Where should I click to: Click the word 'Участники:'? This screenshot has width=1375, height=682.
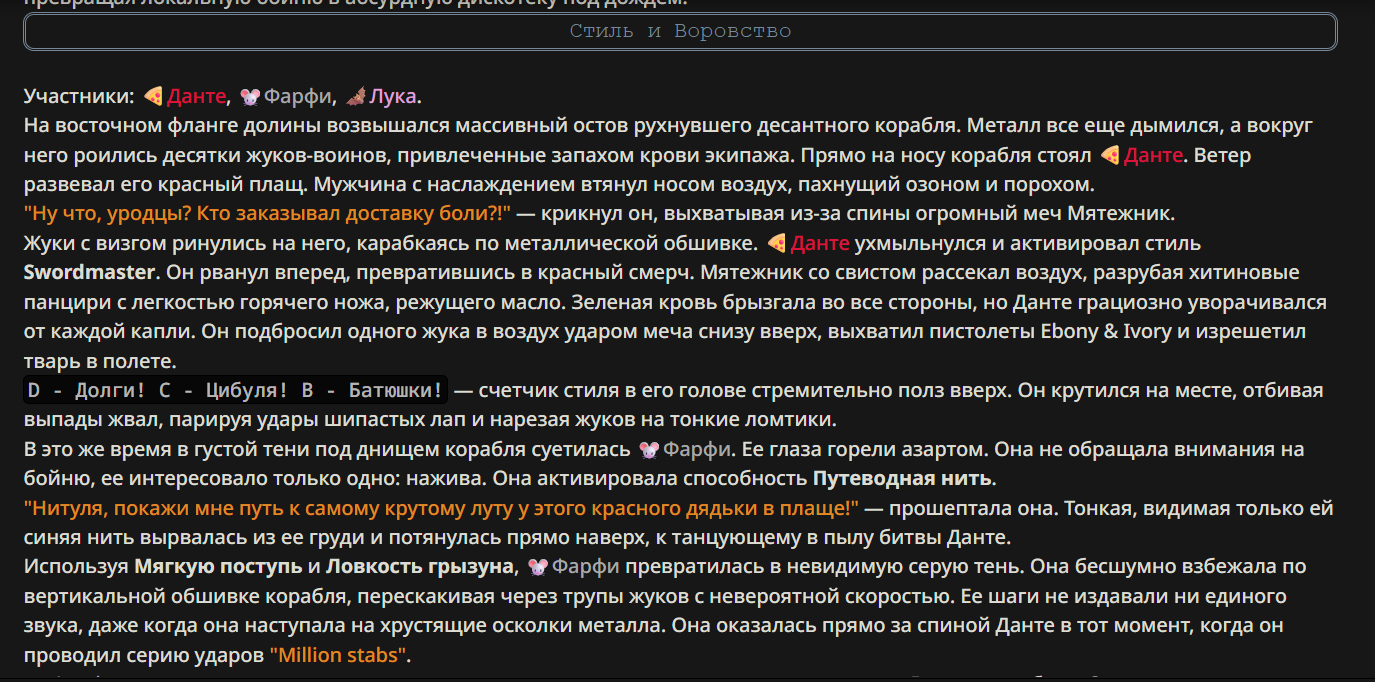tap(79, 97)
